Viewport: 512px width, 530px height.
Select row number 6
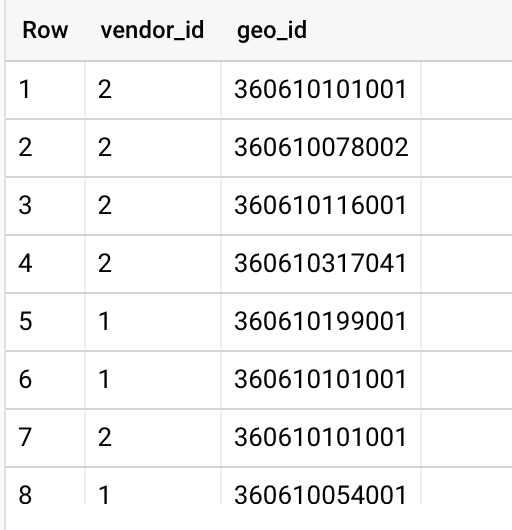[x=25, y=379]
